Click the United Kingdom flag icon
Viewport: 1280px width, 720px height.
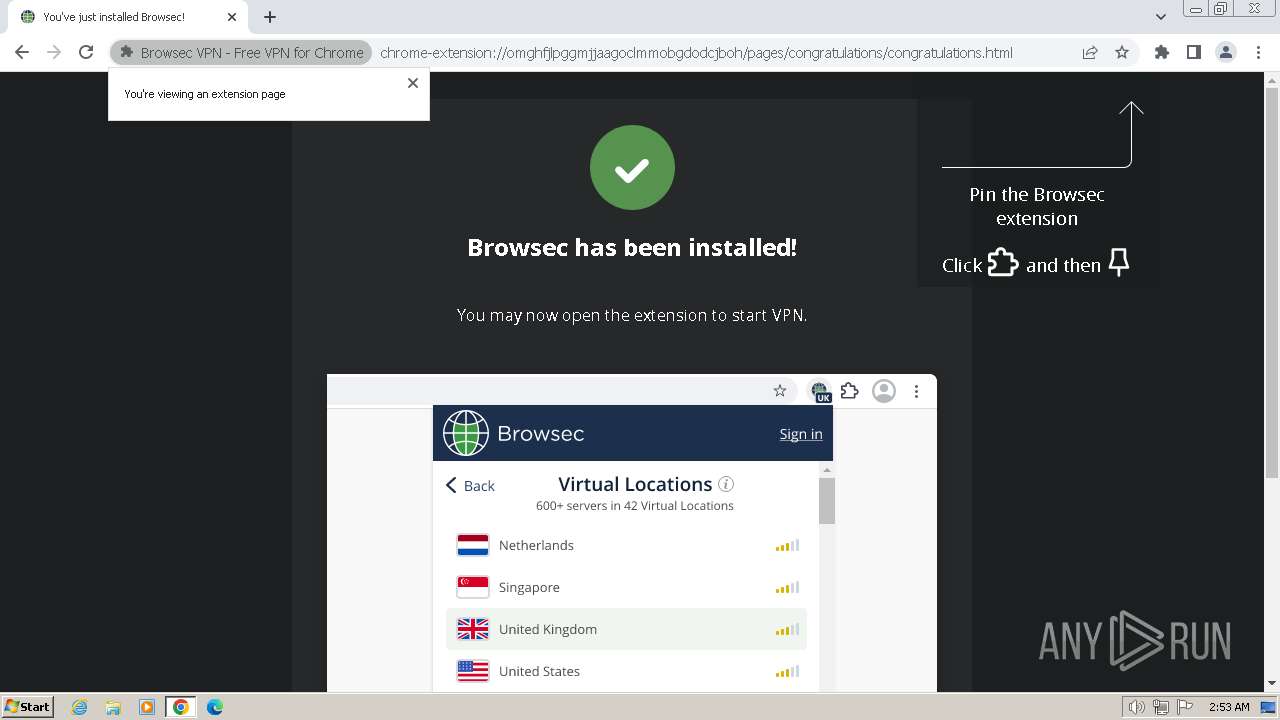tap(473, 629)
